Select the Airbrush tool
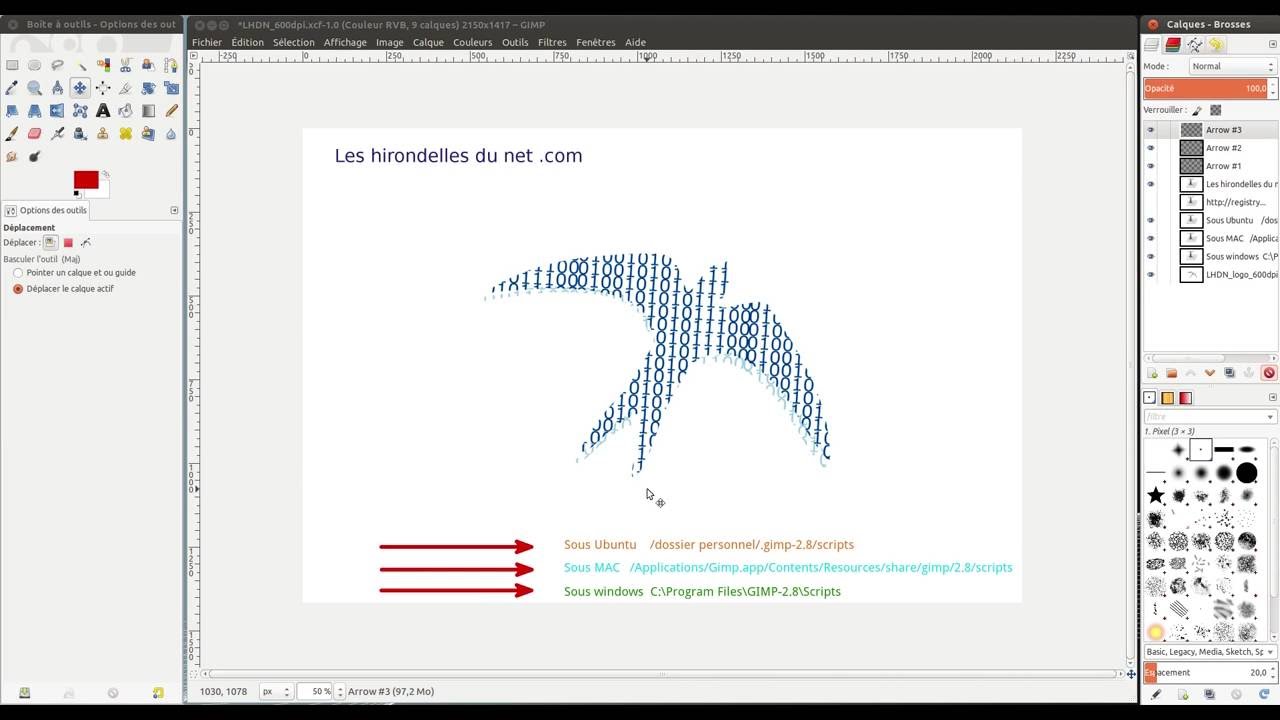 [x=58, y=134]
